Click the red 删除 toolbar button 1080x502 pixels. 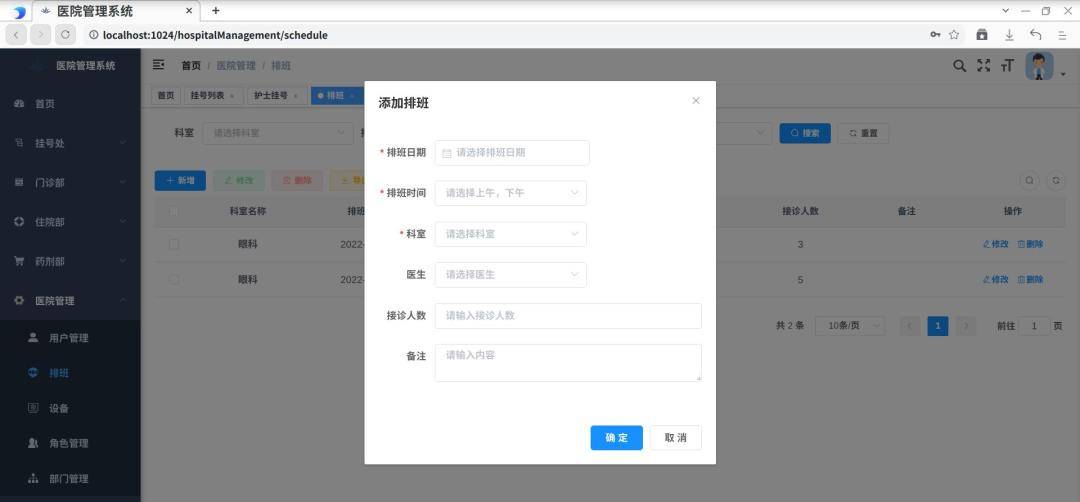click(298, 181)
